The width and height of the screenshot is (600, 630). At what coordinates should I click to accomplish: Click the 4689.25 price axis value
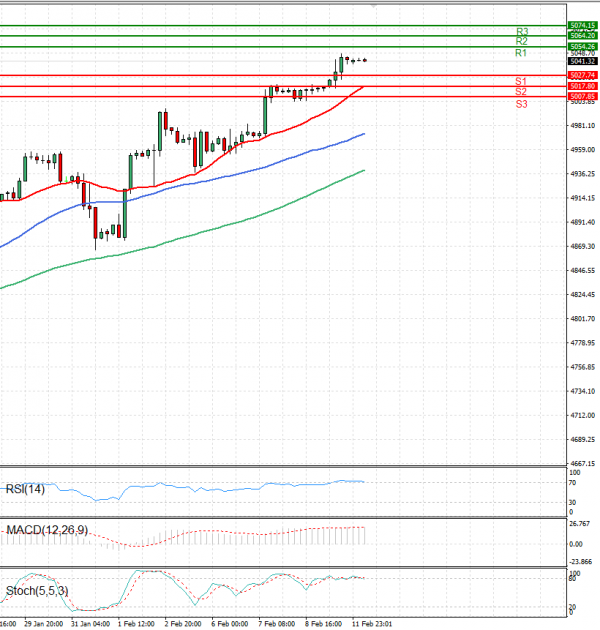point(583,439)
